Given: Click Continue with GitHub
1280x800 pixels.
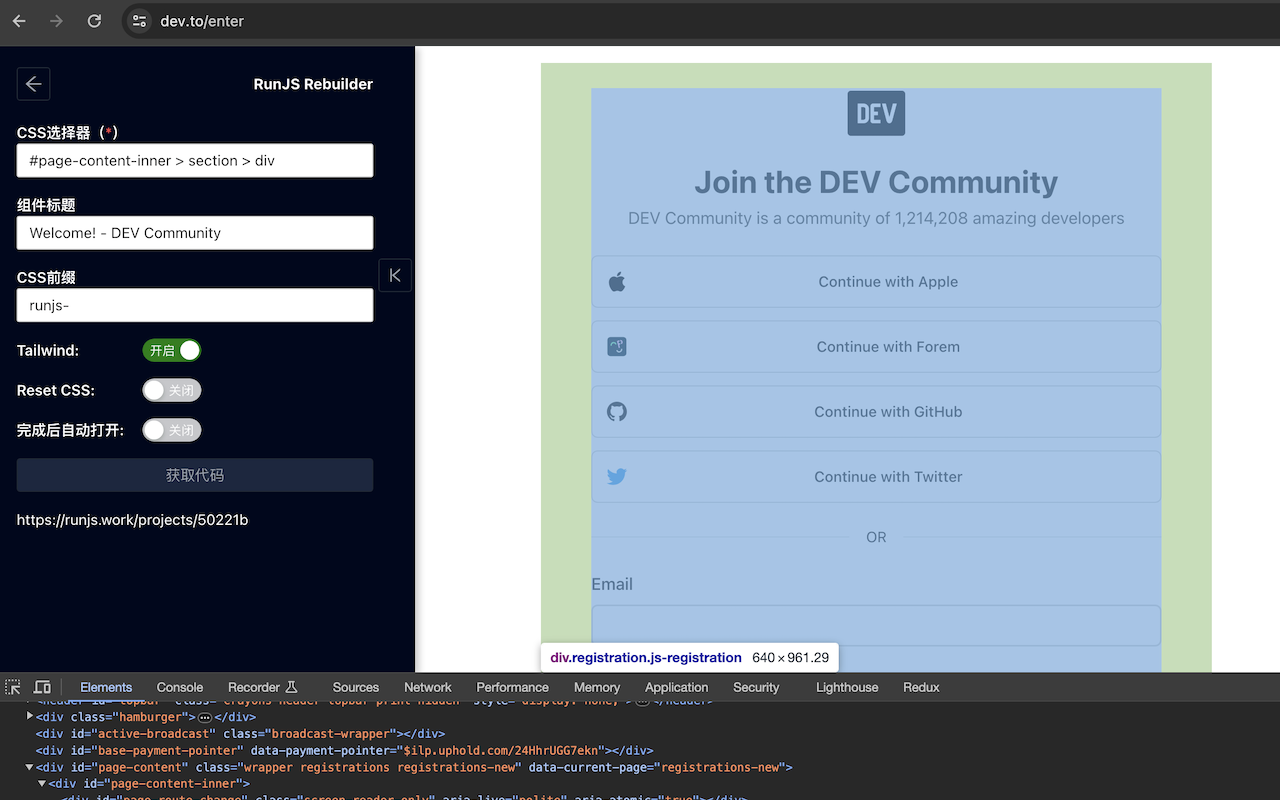Looking at the screenshot, I should [876, 412].
